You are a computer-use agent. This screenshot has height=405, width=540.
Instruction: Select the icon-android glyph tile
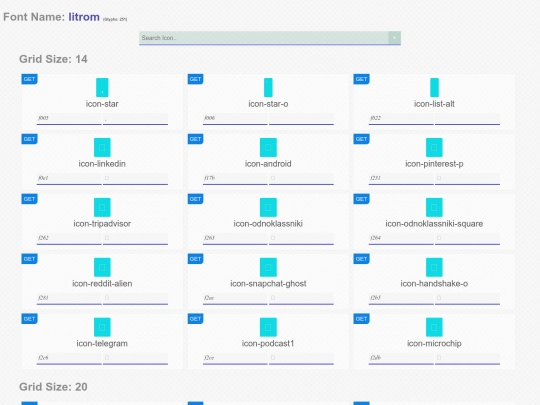(x=268, y=147)
